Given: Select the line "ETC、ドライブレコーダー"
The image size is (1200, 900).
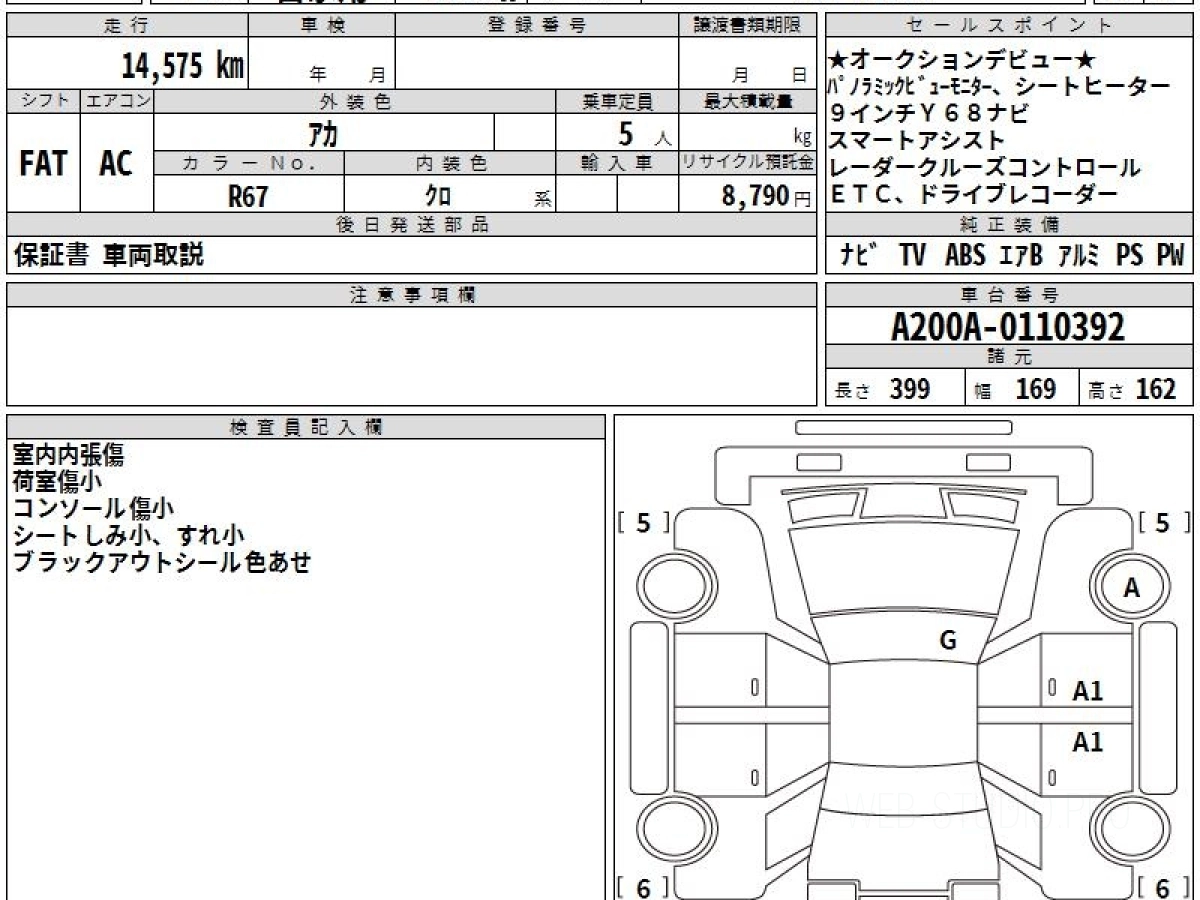Looking at the screenshot, I should pyautogui.click(x=973, y=194).
